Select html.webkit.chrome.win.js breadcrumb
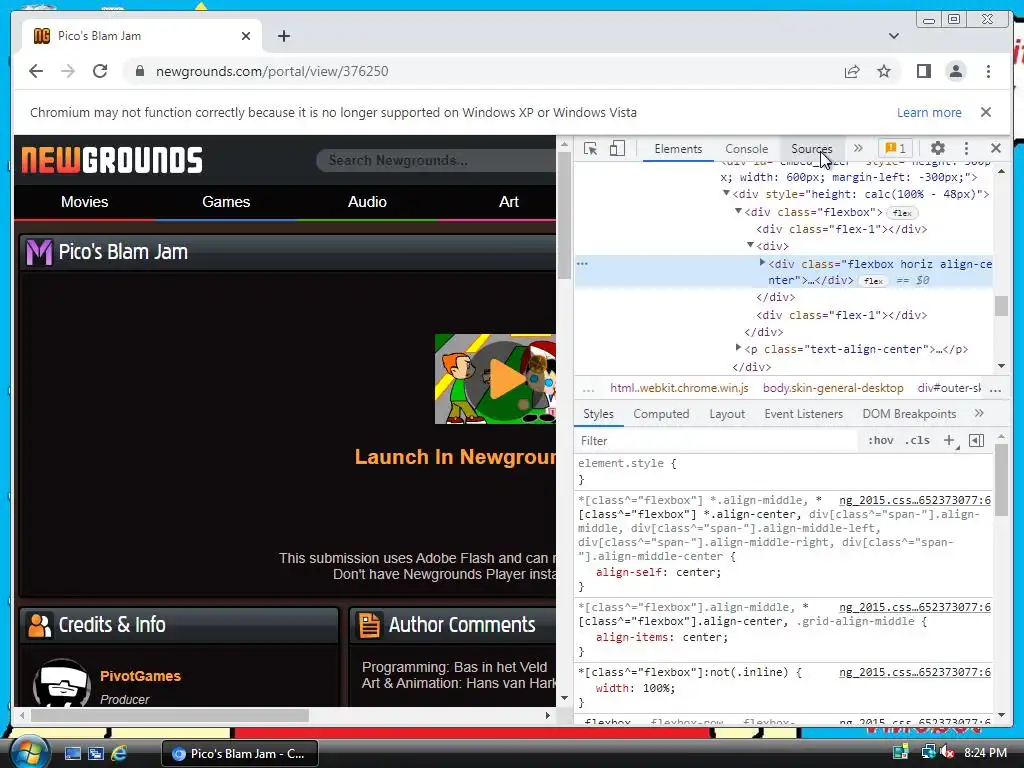 pos(679,388)
